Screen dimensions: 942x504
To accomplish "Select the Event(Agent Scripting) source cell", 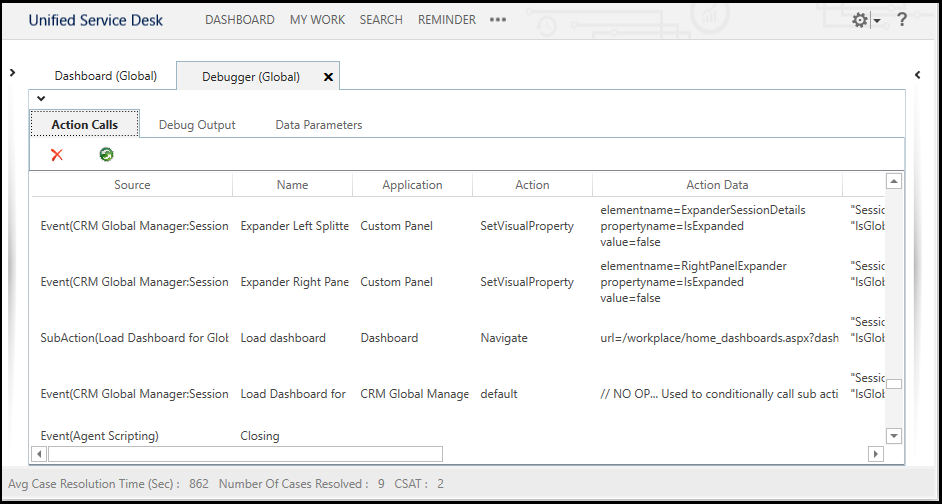I will [x=100, y=436].
